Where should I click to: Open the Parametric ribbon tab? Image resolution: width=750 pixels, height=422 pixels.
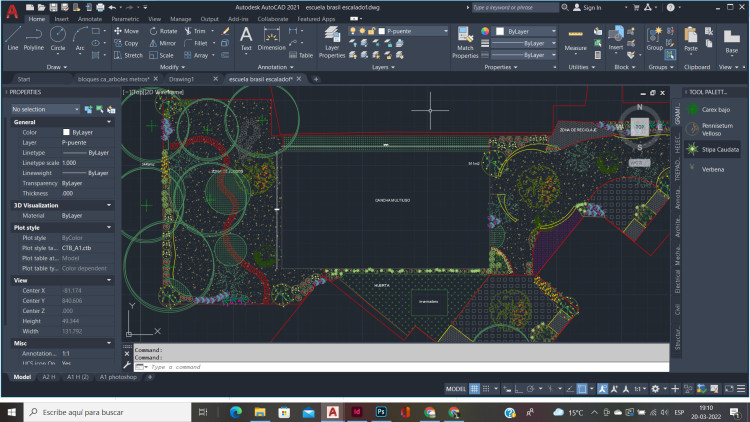point(125,19)
